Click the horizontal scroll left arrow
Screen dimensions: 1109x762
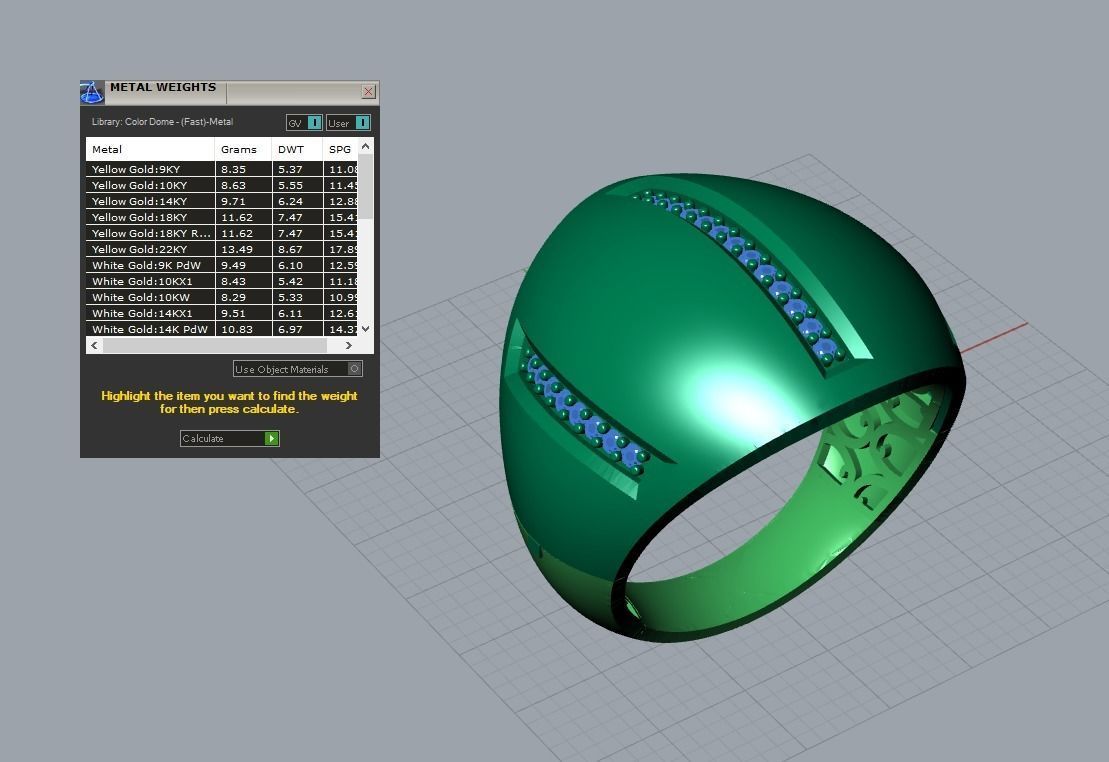(95, 345)
